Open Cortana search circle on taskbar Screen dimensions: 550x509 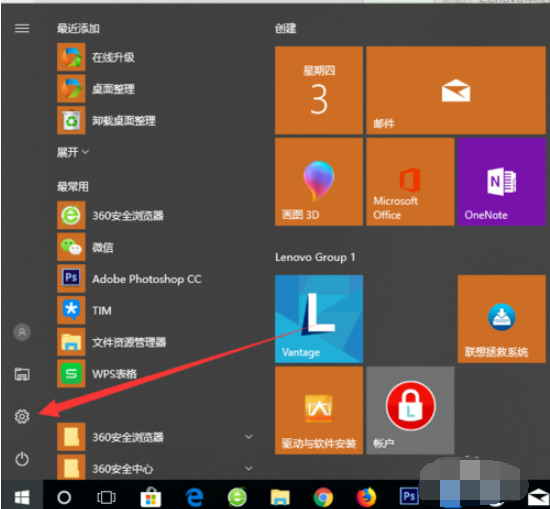[x=64, y=497]
